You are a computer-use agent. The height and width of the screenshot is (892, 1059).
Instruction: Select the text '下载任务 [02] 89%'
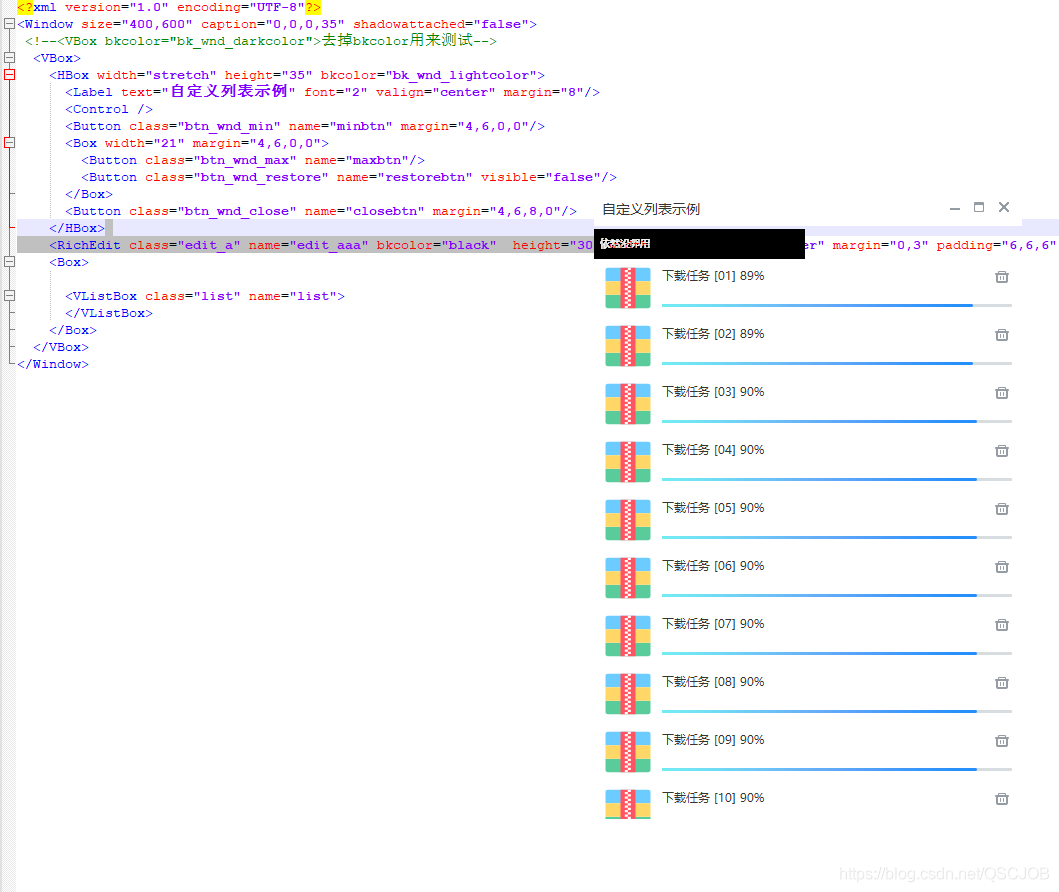(x=713, y=334)
